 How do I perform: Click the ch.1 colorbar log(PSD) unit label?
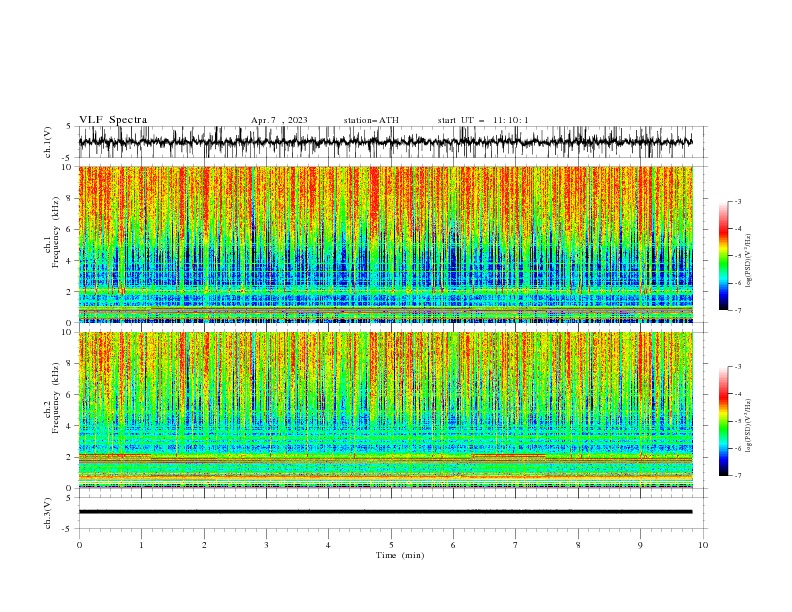coord(748,261)
